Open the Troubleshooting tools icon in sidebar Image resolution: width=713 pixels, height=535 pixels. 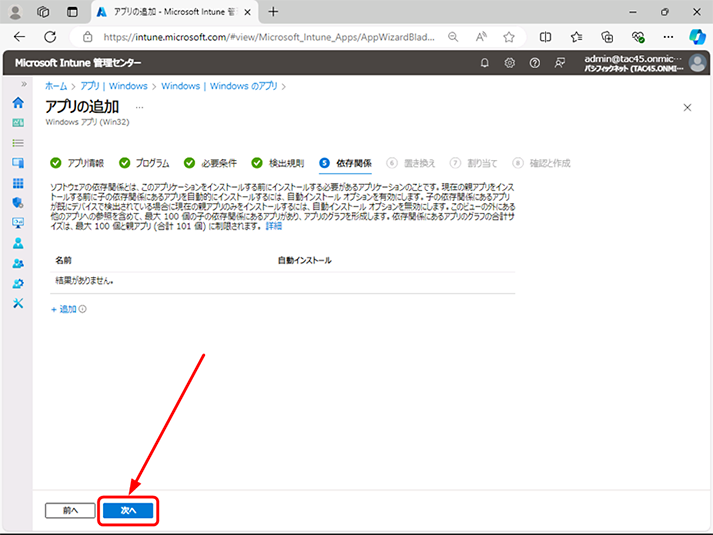tap(18, 303)
